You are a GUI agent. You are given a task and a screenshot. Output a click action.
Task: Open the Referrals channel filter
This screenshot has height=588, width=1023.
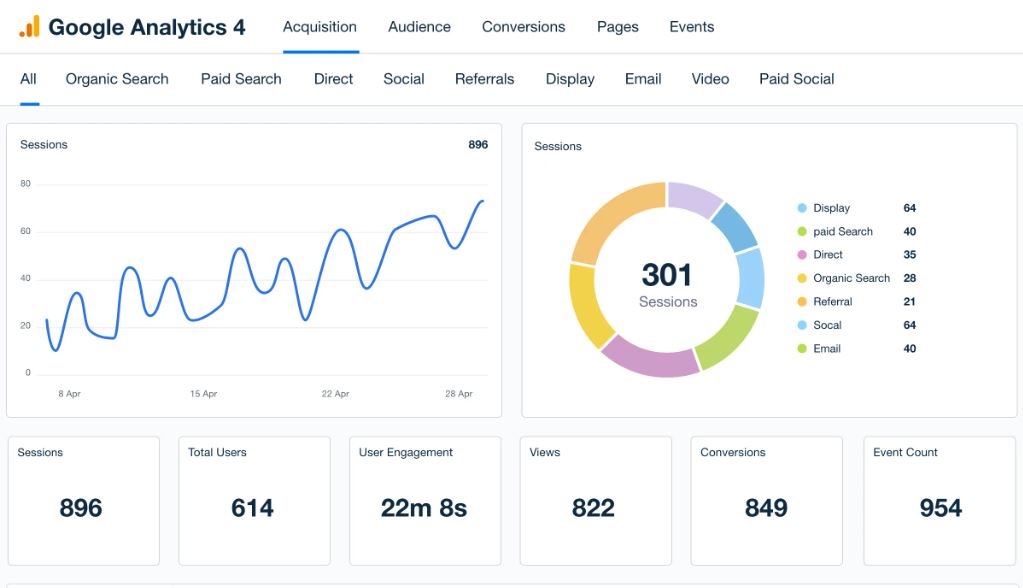[x=484, y=79]
